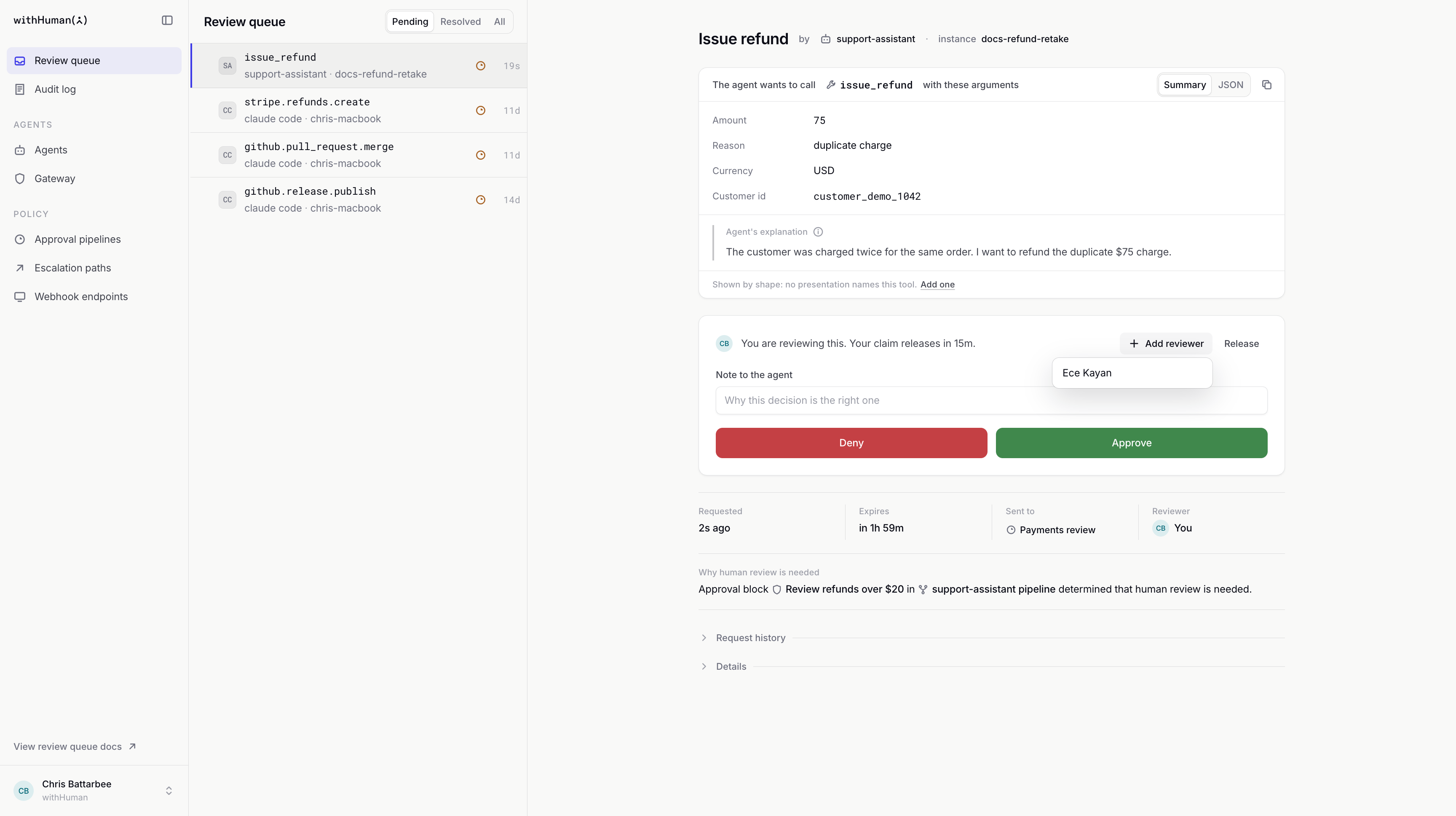Open Webhook endpoints page
This screenshot has height=816, width=1456.
click(x=94, y=297)
